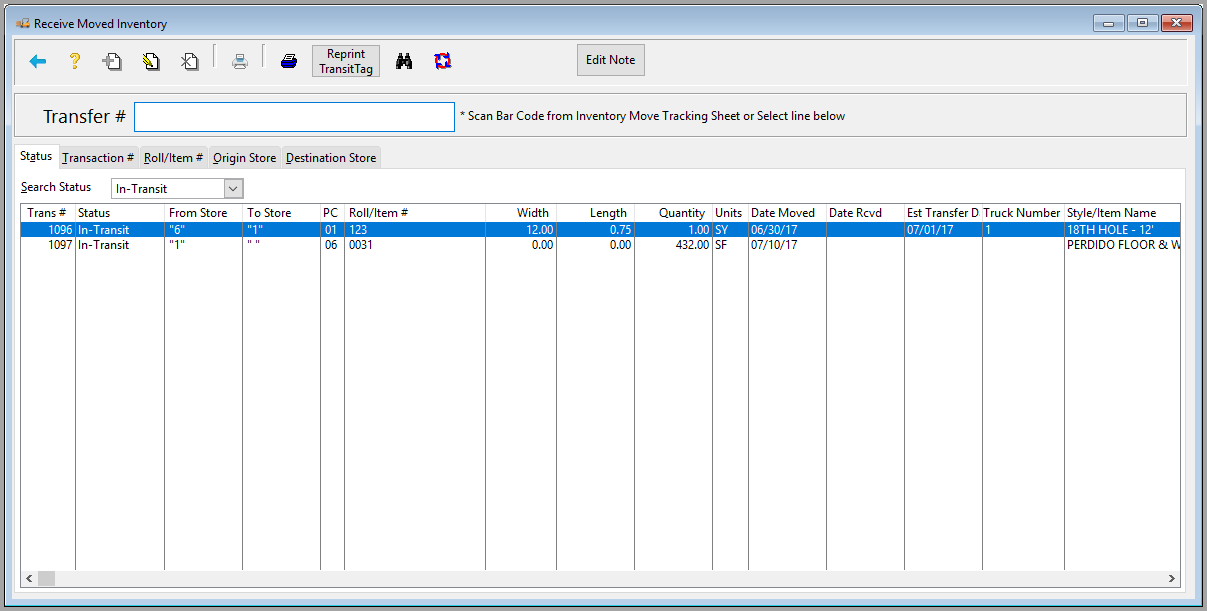The width and height of the screenshot is (1207, 611).
Task: Click the Truck Number column header
Action: [1021, 213]
